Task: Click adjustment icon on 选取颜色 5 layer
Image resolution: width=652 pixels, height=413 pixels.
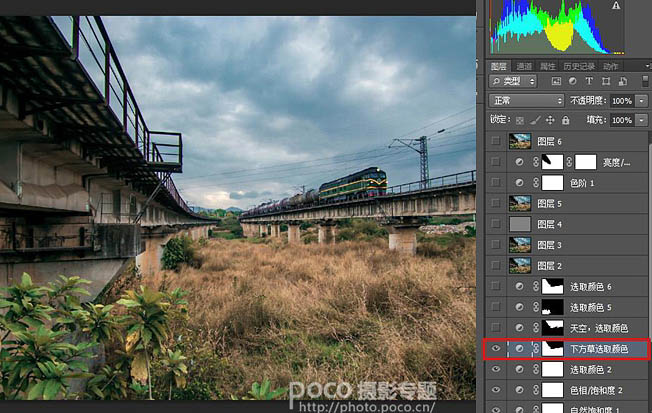Action: point(519,307)
